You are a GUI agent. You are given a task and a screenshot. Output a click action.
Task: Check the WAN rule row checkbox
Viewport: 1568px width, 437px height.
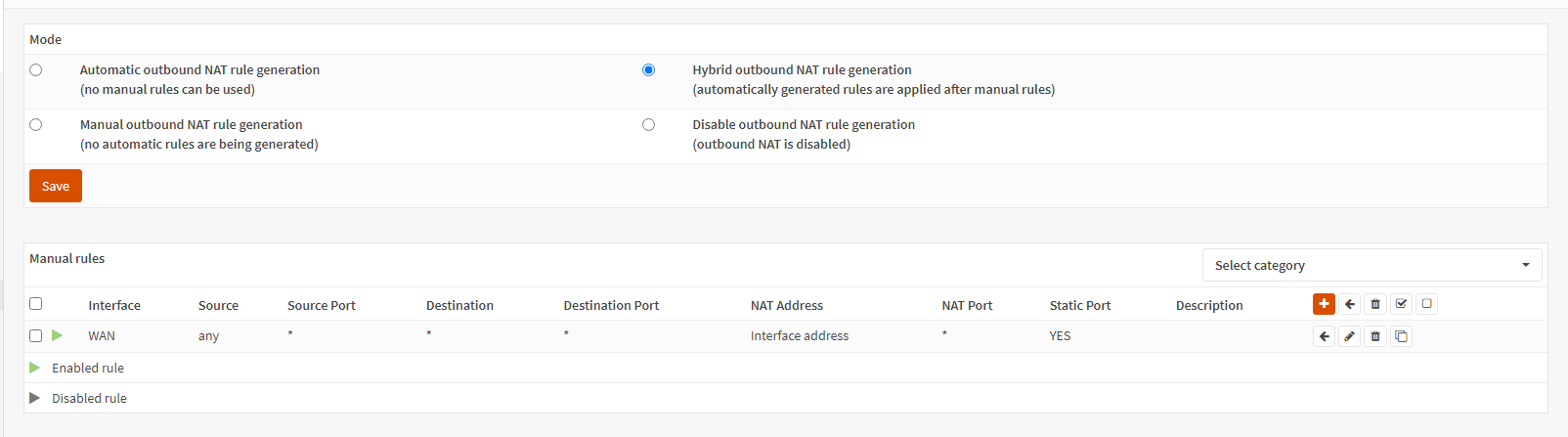click(36, 336)
